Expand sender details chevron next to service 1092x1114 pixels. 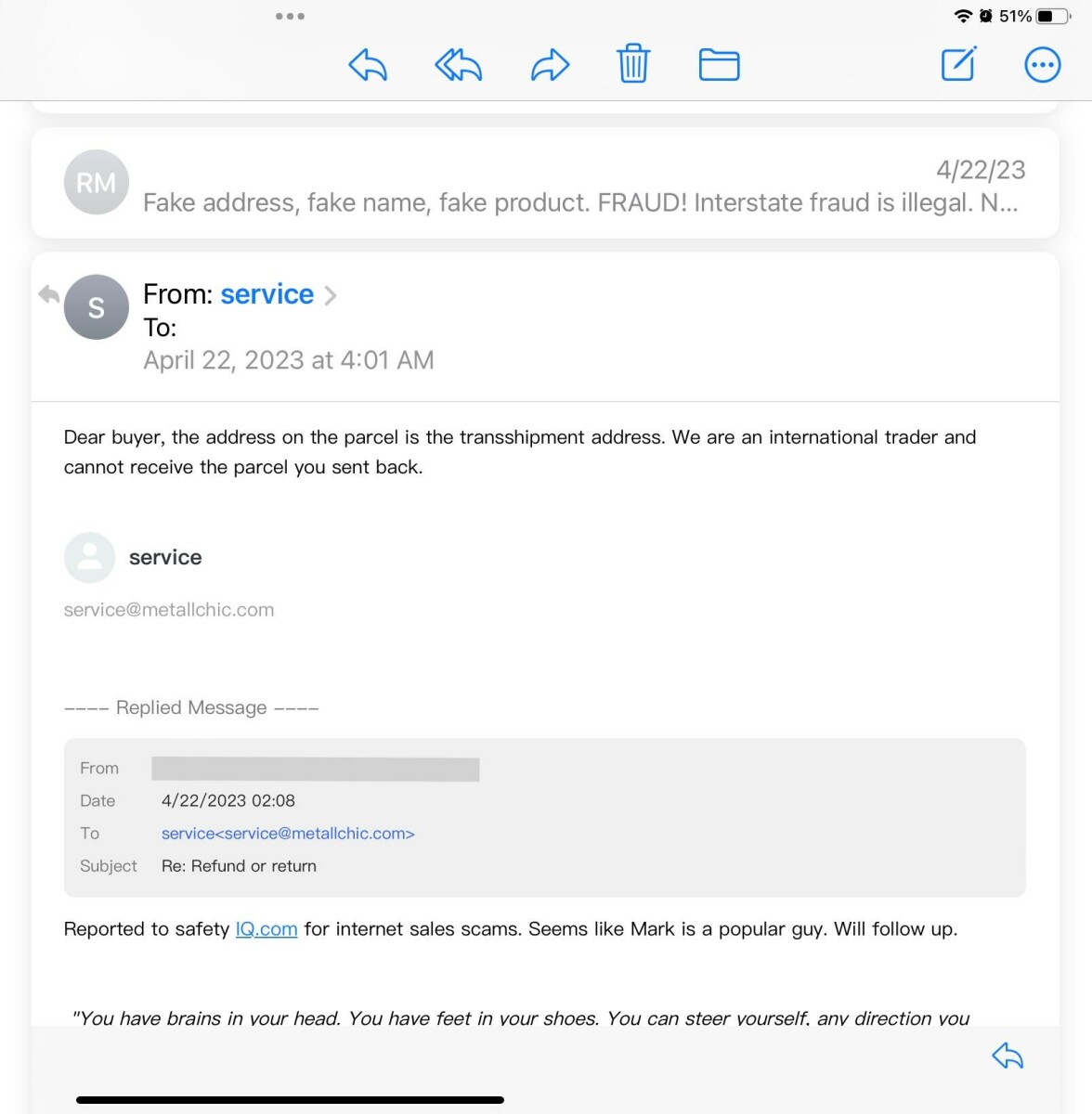[x=331, y=295]
